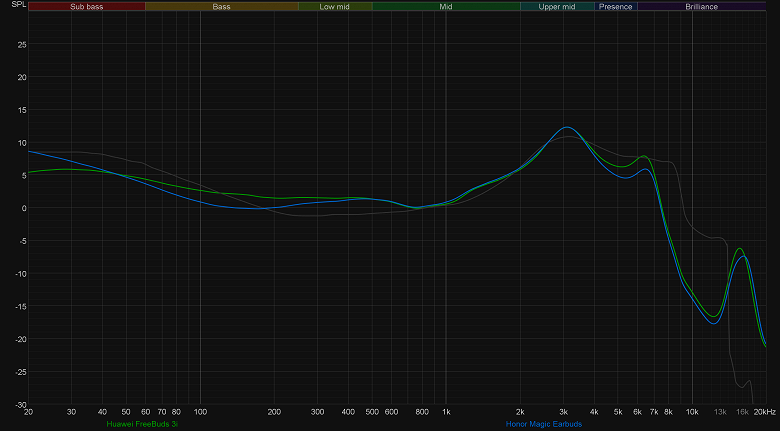This screenshot has width=780, height=431.
Task: Click the -15 dB axis value
Action: (x=21, y=307)
